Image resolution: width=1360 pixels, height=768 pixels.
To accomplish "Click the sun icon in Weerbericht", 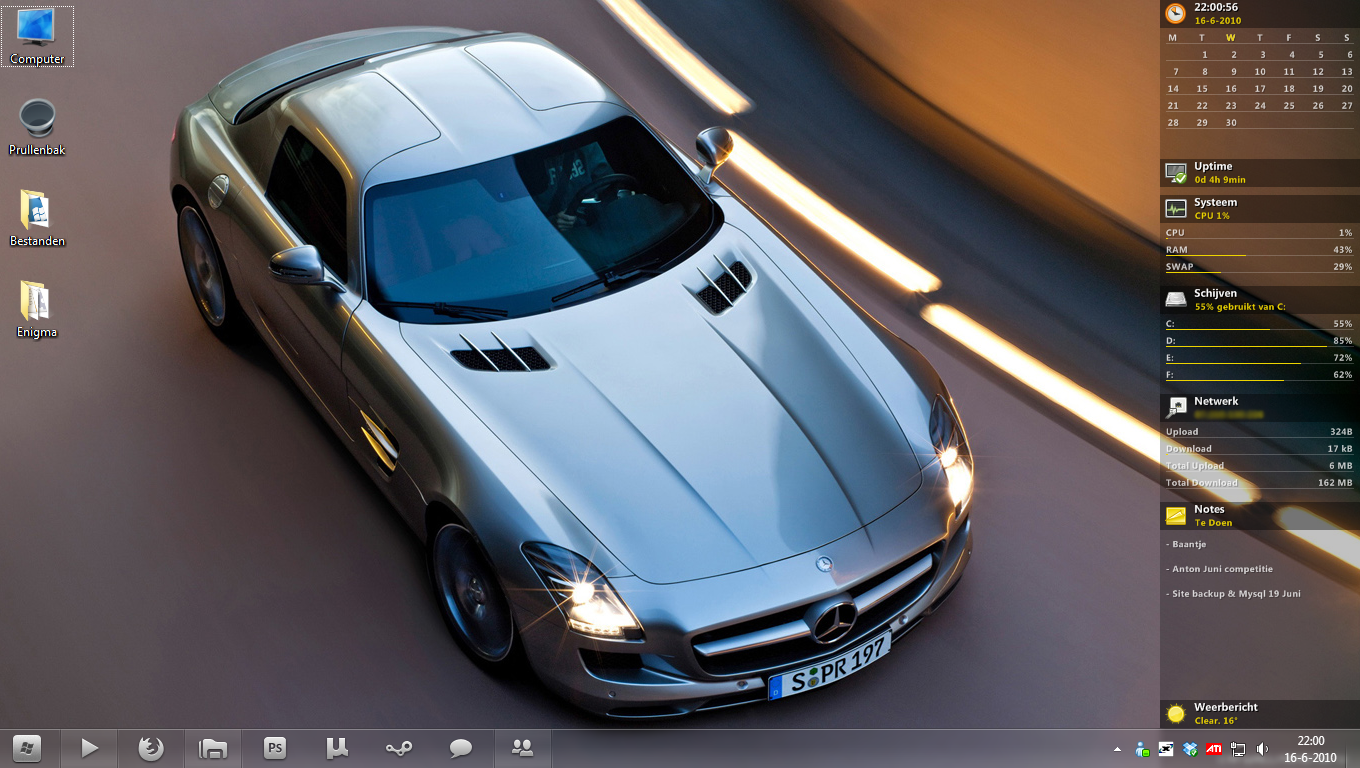I will point(1176,714).
